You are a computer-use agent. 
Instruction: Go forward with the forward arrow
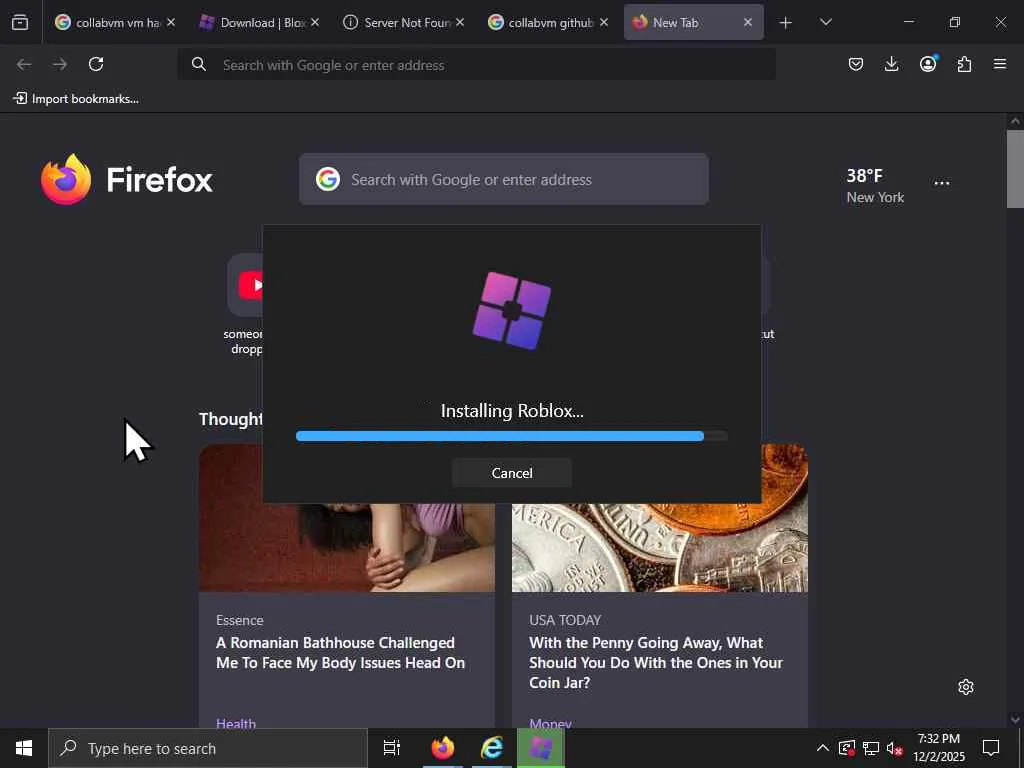click(x=60, y=64)
